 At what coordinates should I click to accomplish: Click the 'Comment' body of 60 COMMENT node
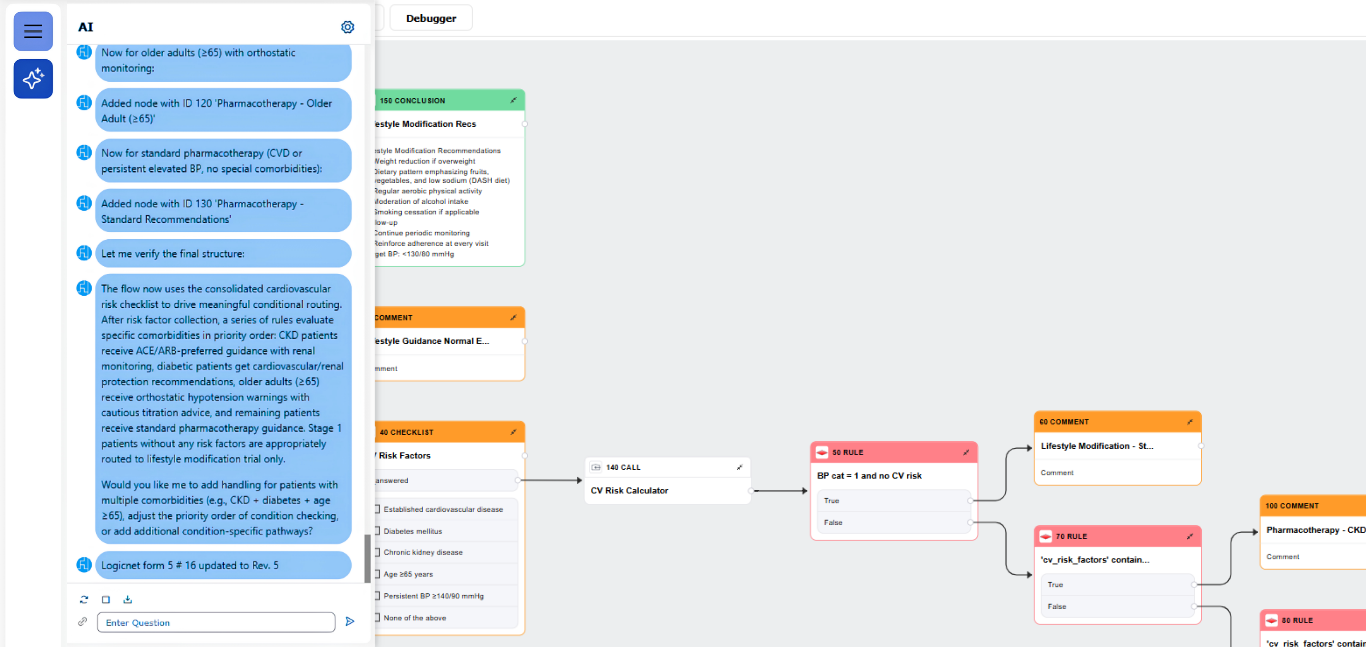tap(1057, 473)
